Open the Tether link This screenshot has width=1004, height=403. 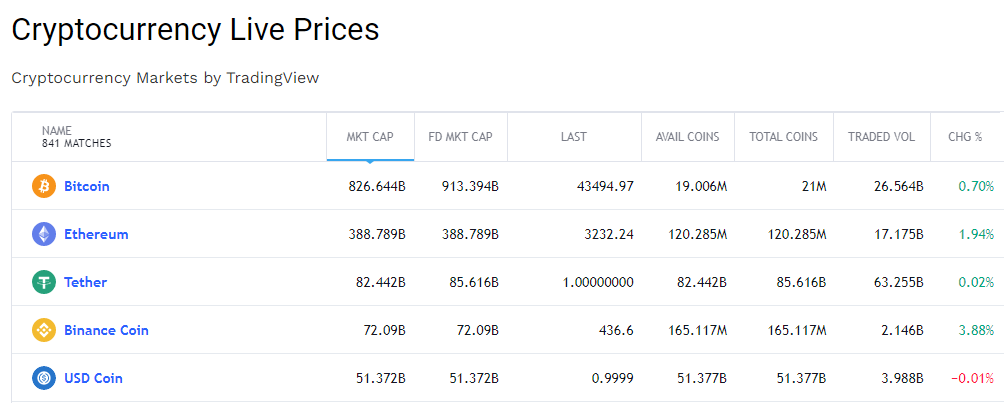85,283
